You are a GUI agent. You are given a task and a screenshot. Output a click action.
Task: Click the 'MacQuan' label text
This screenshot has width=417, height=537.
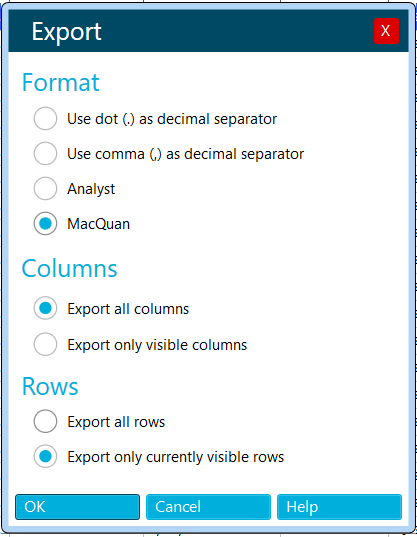pyautogui.click(x=99, y=224)
